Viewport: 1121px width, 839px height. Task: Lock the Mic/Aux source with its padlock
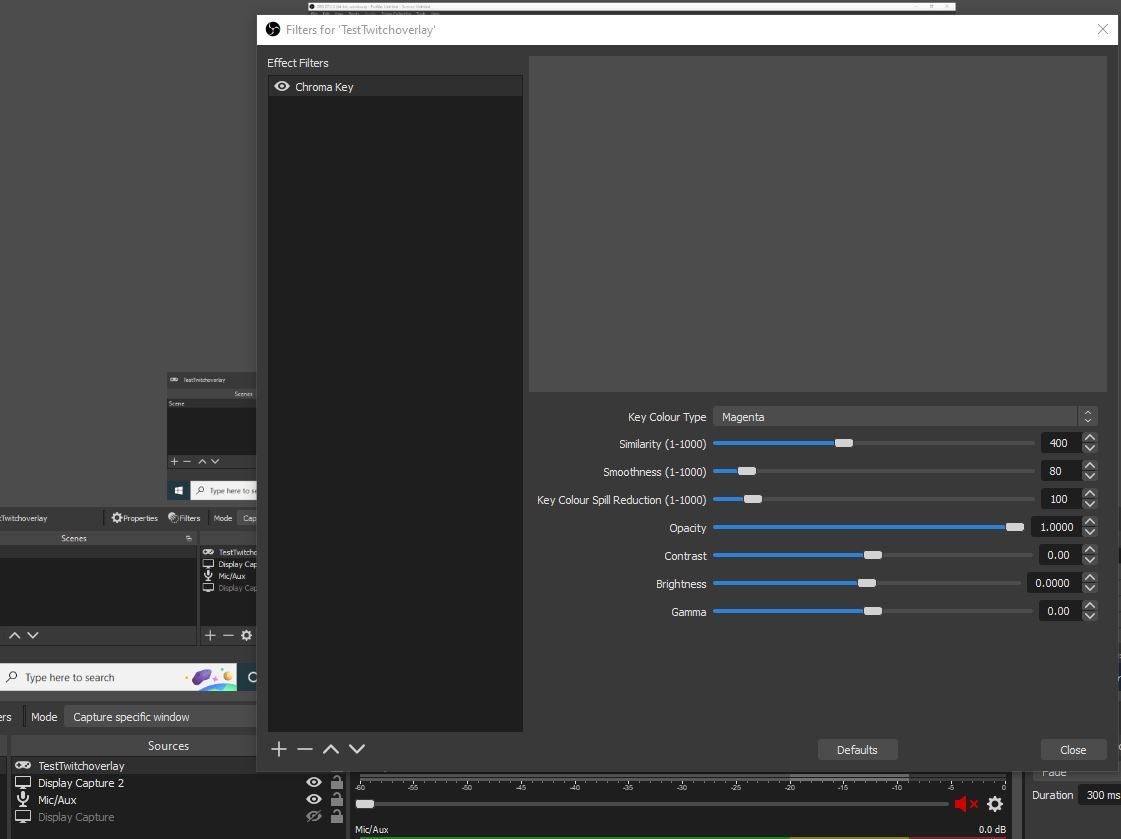(336, 799)
